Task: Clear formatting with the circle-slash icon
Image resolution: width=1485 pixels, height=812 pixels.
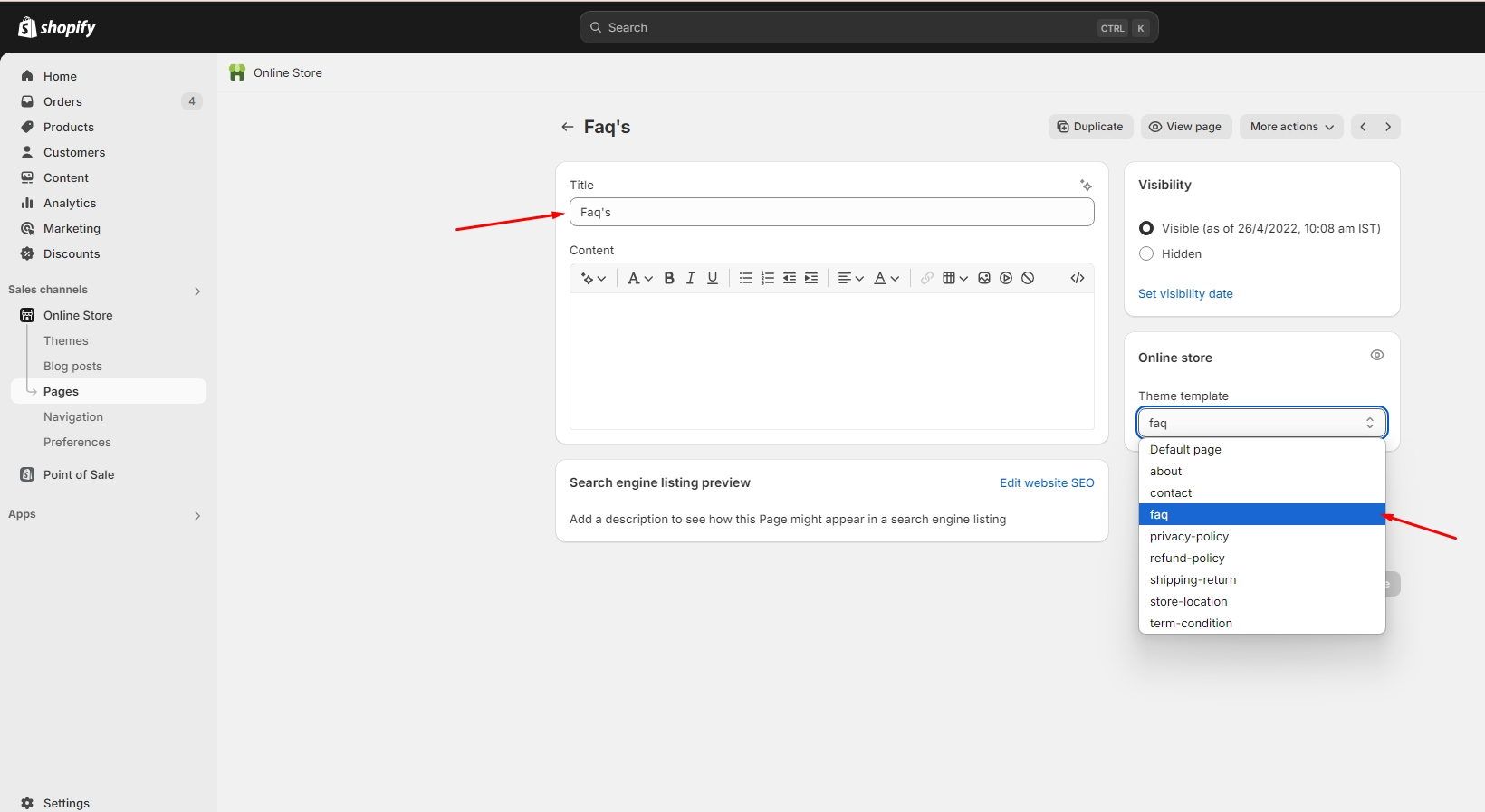Action: pyautogui.click(x=1028, y=278)
